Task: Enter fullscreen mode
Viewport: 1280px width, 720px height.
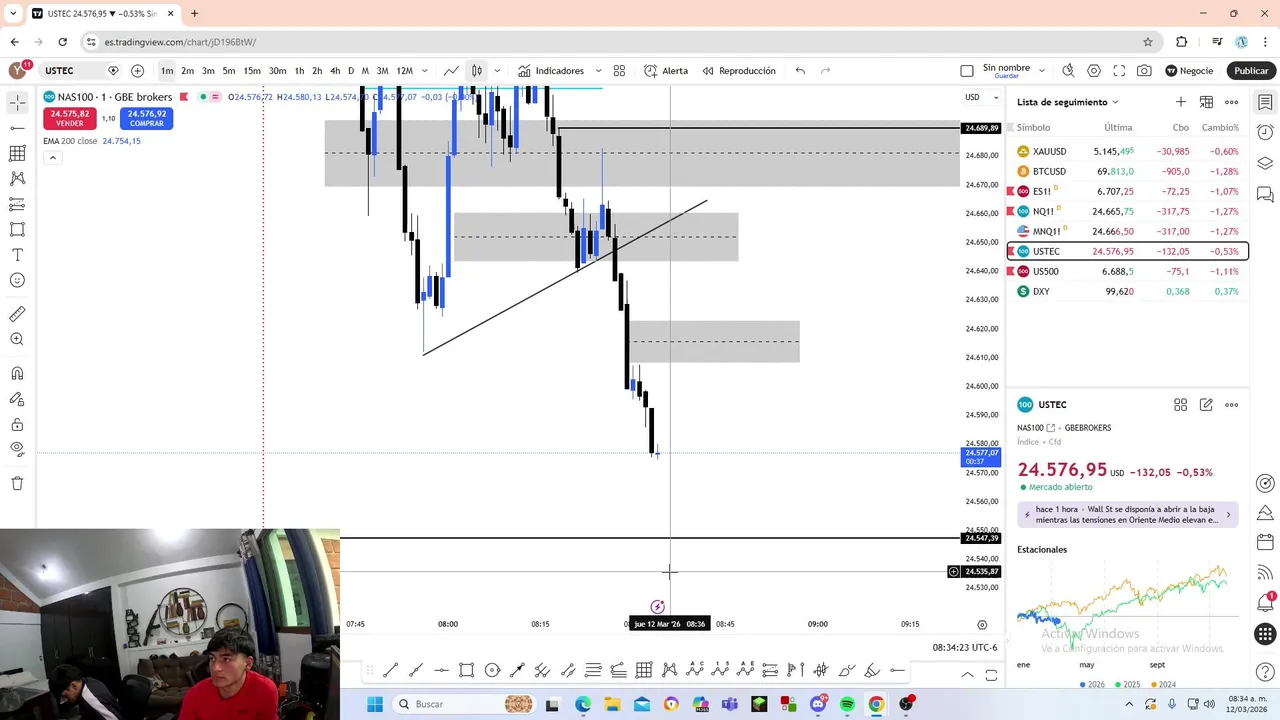Action: click(x=1119, y=71)
